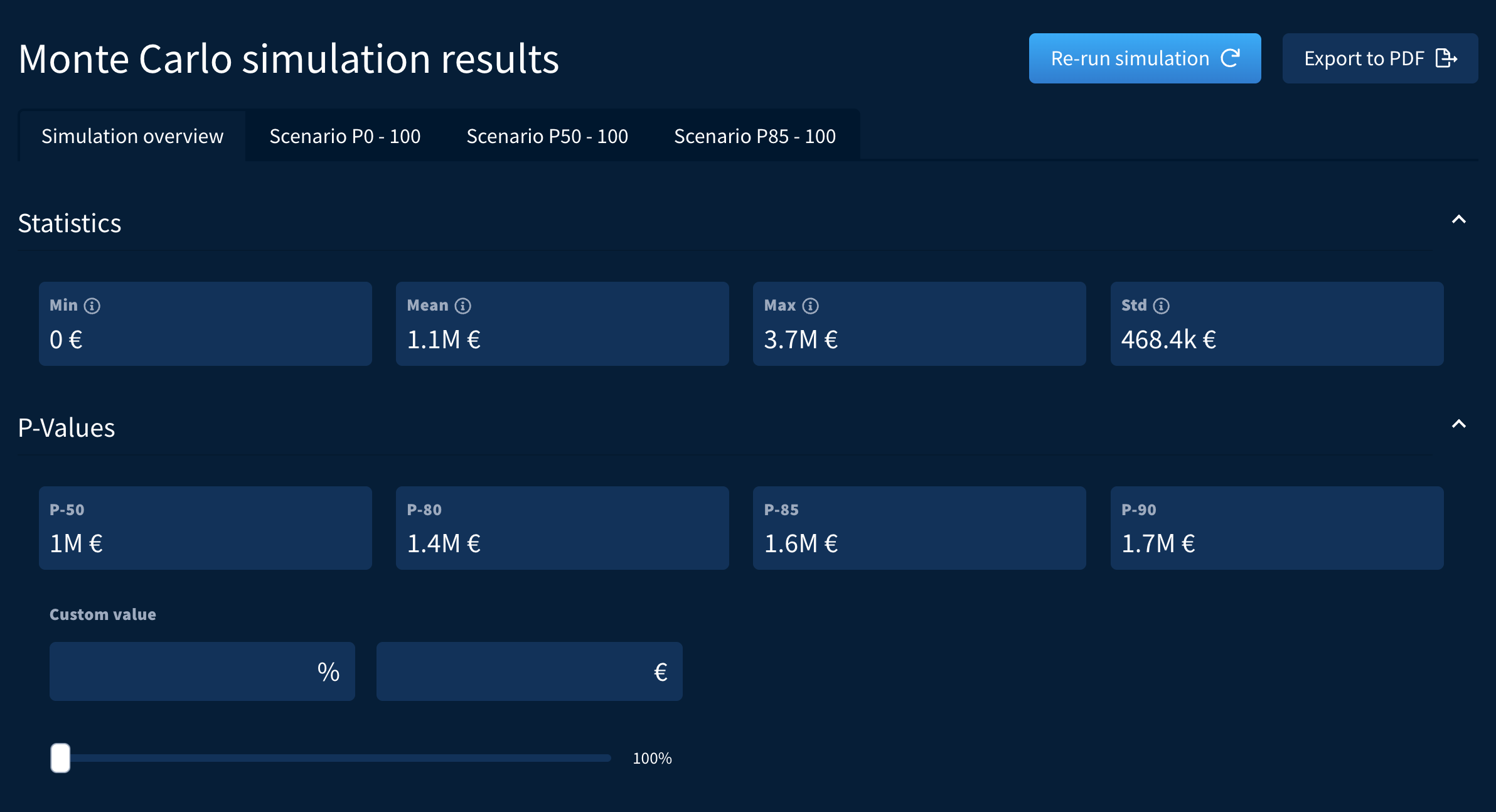Click the custom value slider handle
The image size is (1496, 812).
61,758
